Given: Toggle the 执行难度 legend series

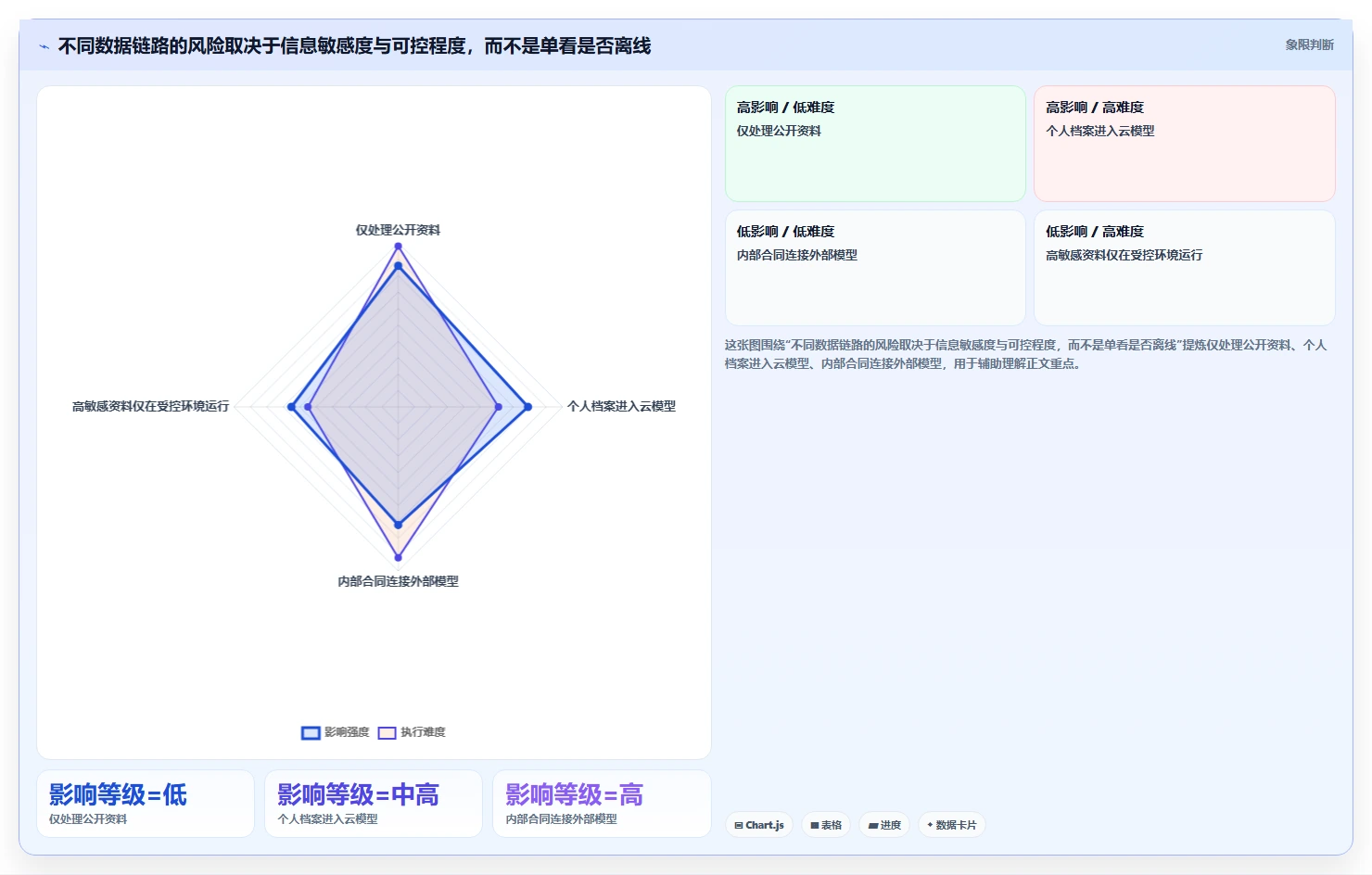Looking at the screenshot, I should [412, 732].
